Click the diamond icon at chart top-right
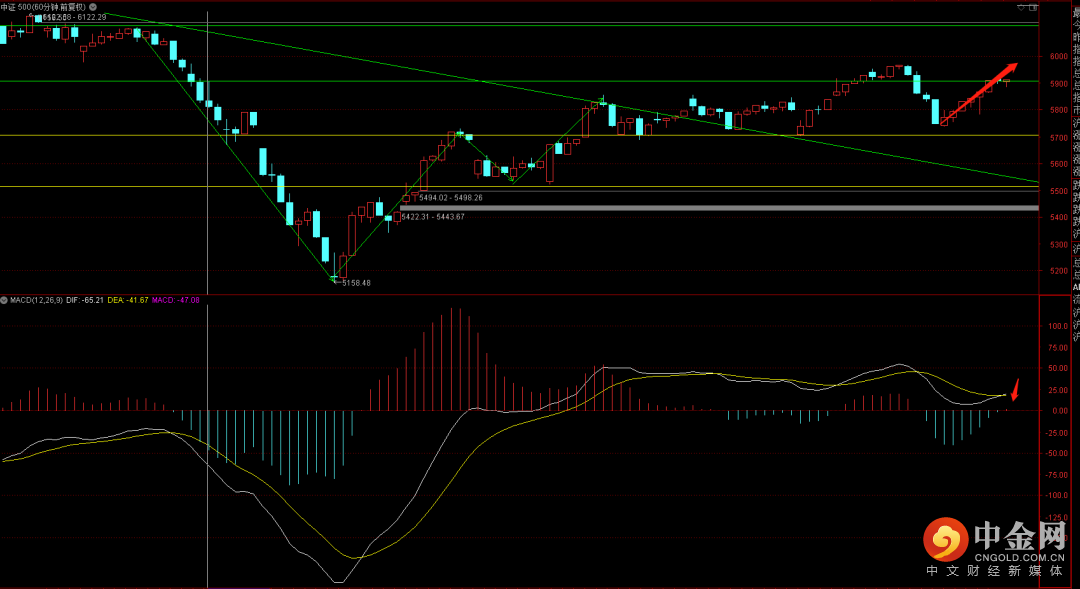 (x=1022, y=7)
